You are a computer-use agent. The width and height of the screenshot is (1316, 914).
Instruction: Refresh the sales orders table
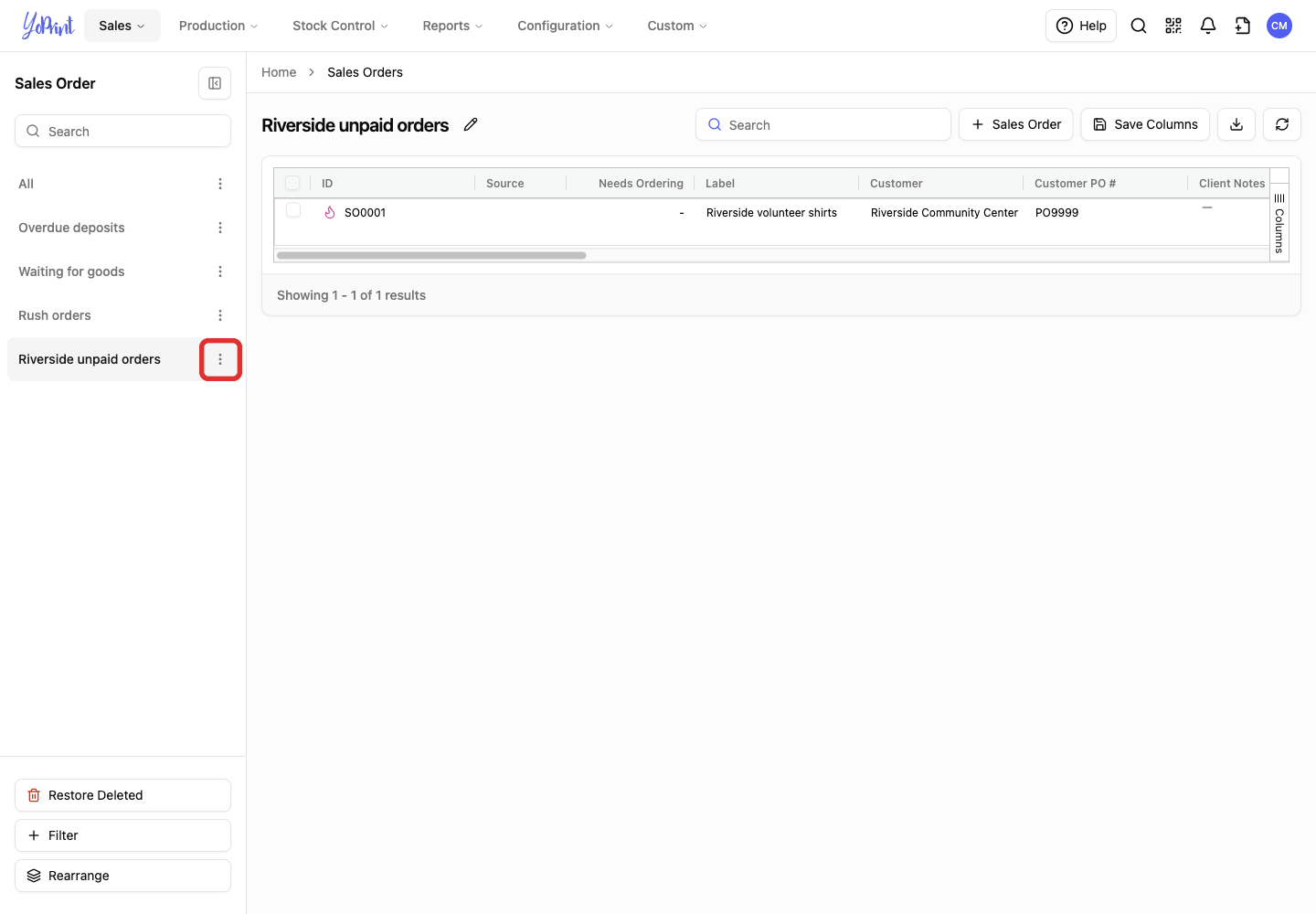click(x=1282, y=124)
